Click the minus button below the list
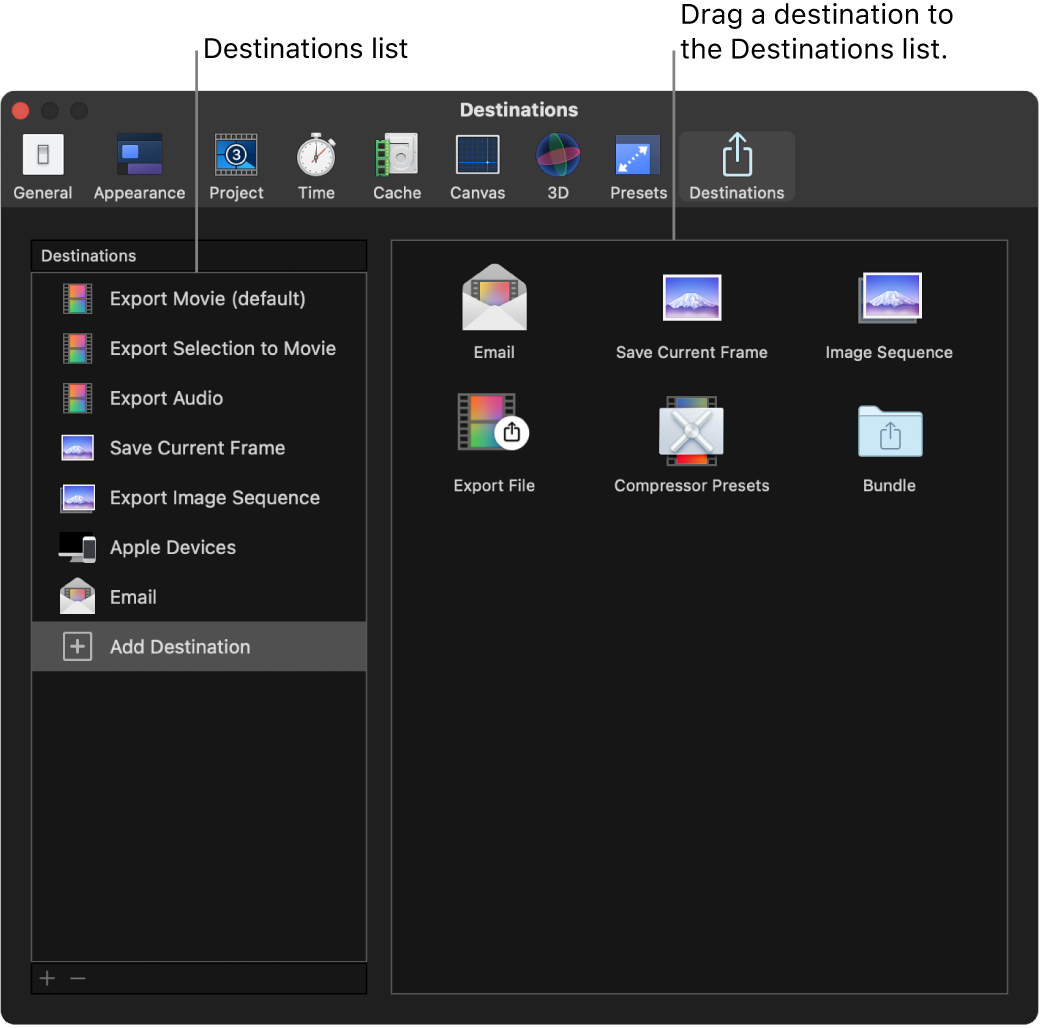This screenshot has height=1028, width=1040. tap(78, 978)
